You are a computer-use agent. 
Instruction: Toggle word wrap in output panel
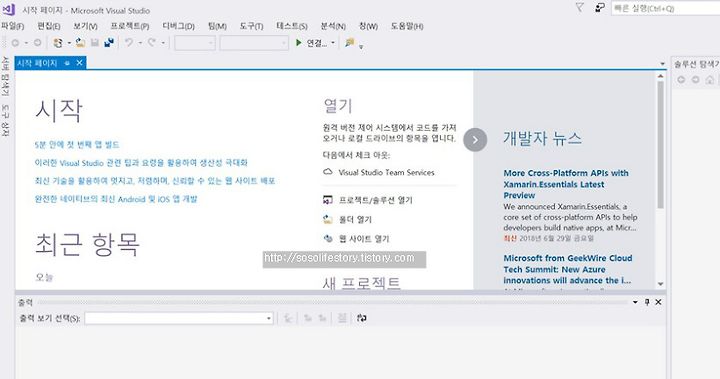(x=362, y=318)
